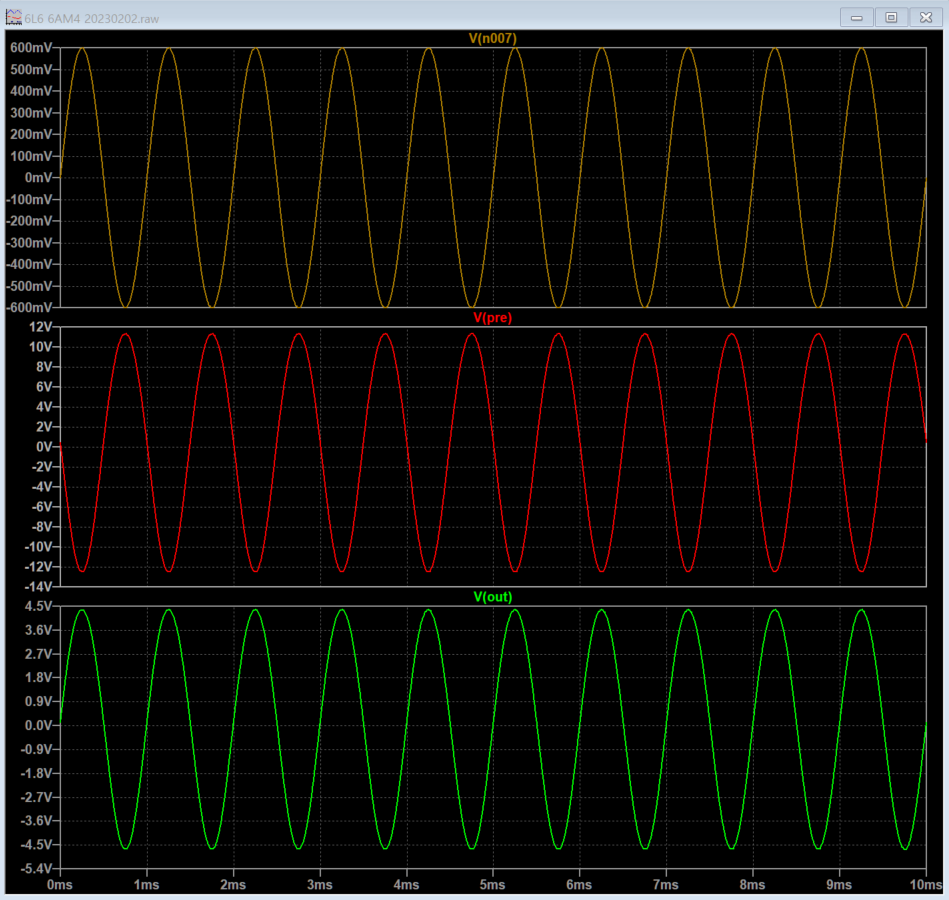Click the -2.7V axis label in V(out) pane
949x900 pixels.
(37, 798)
